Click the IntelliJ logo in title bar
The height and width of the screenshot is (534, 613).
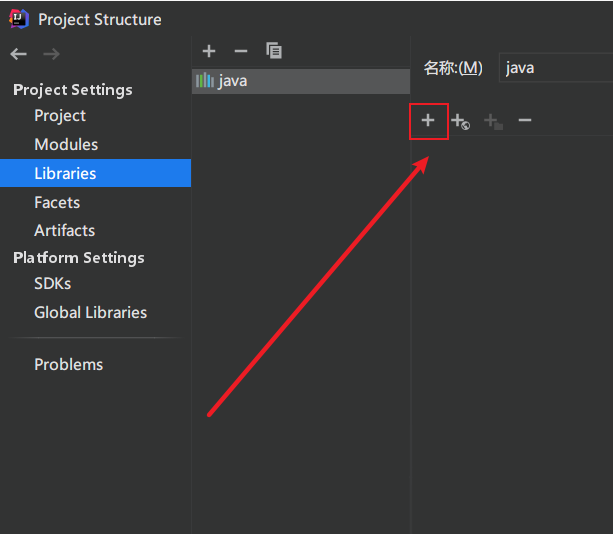click(19, 19)
